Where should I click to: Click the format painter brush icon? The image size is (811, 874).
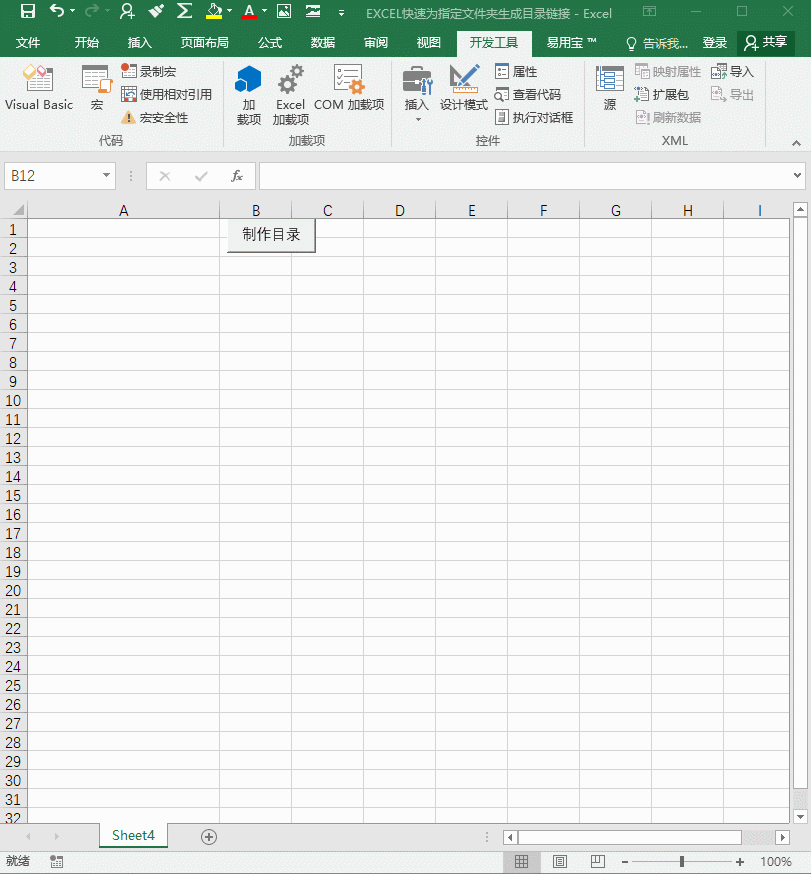click(156, 11)
